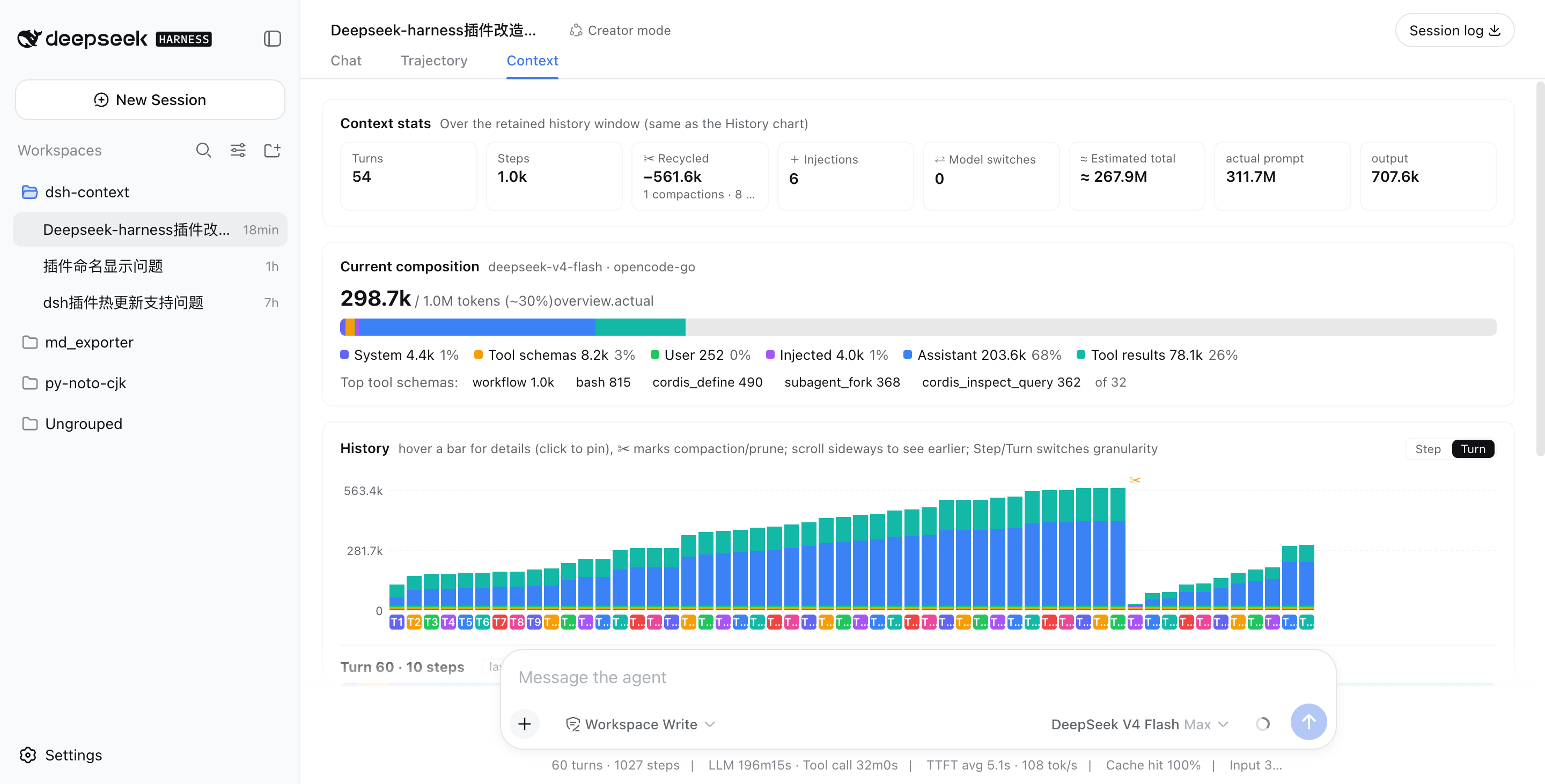
Task: Click the Creator mode icon
Action: tap(576, 31)
